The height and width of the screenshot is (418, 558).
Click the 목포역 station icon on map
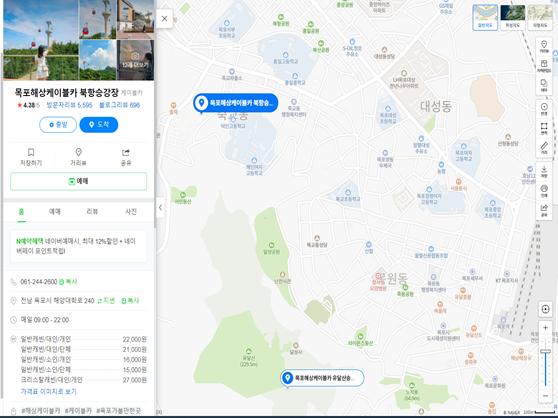click(x=503, y=320)
